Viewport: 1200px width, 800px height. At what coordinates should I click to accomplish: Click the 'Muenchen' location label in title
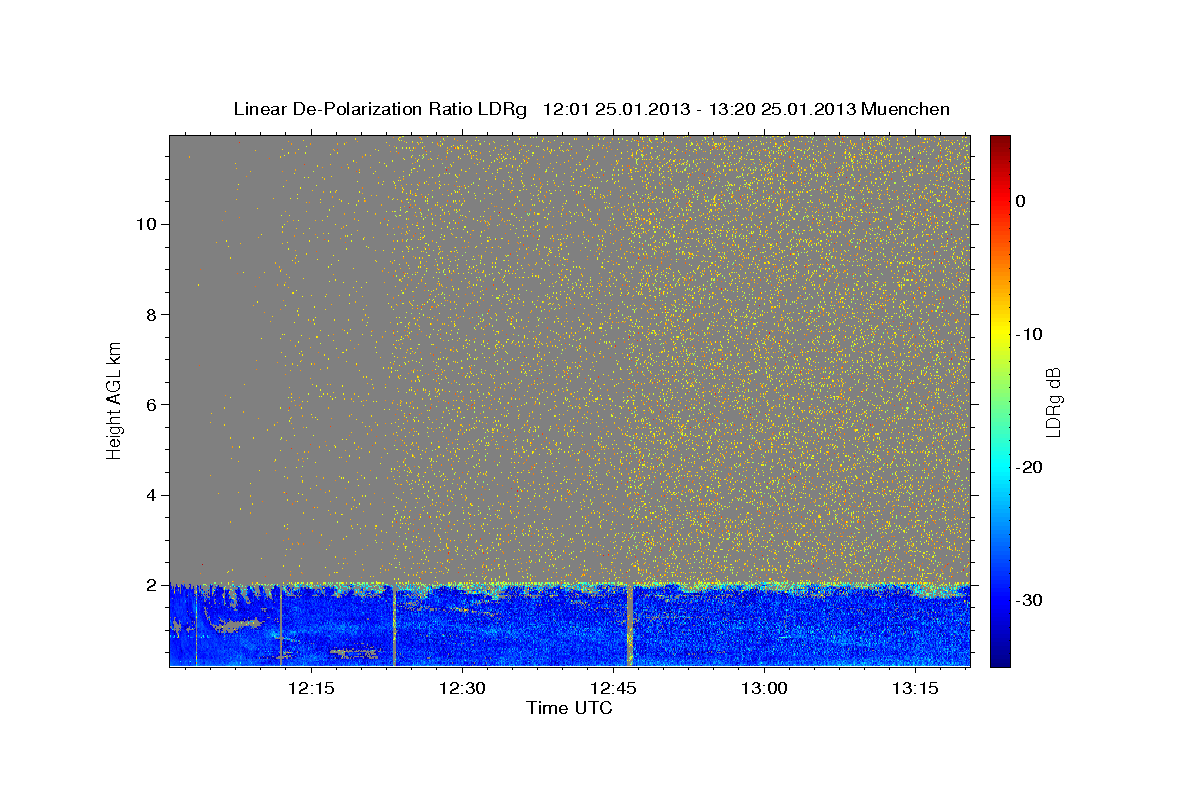[x=906, y=109]
